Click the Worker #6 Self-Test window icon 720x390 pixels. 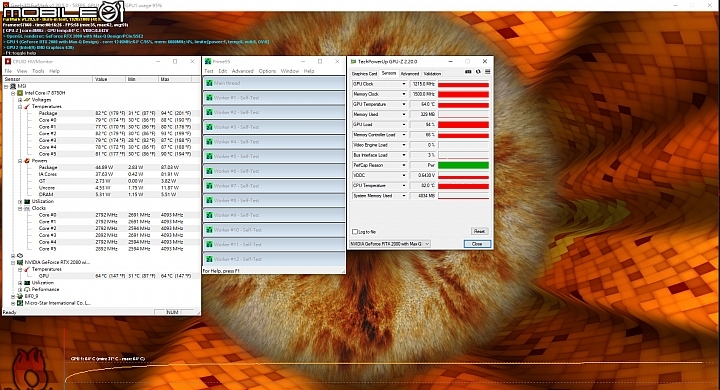209,171
